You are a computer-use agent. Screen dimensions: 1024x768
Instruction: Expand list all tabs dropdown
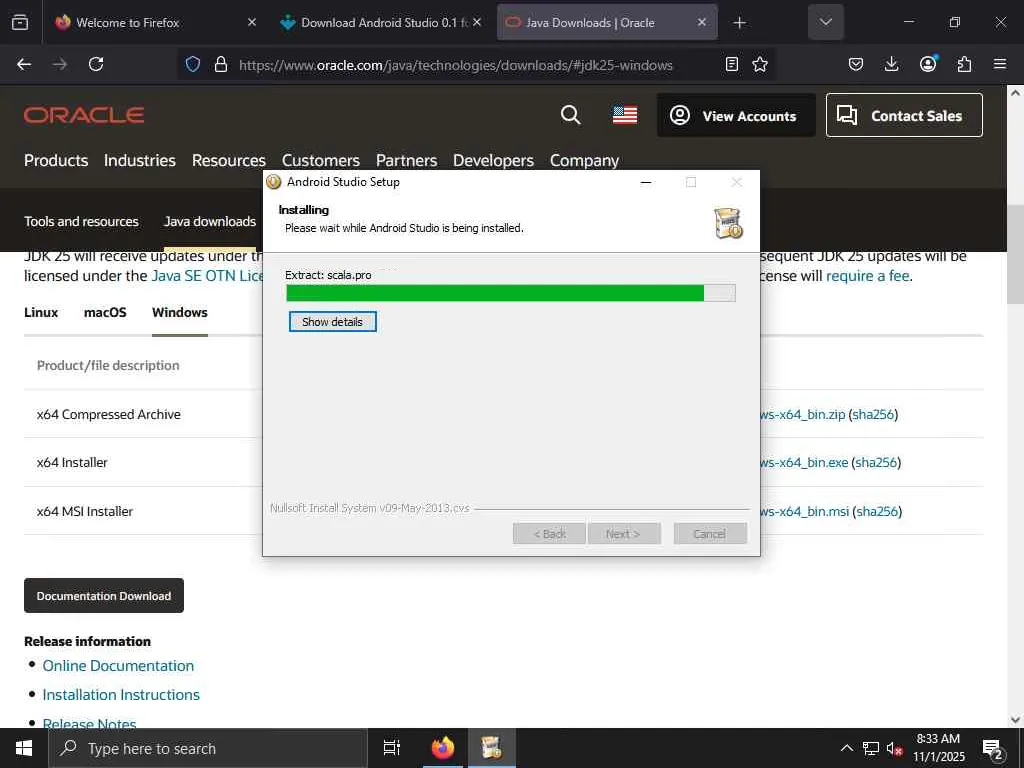(825, 22)
